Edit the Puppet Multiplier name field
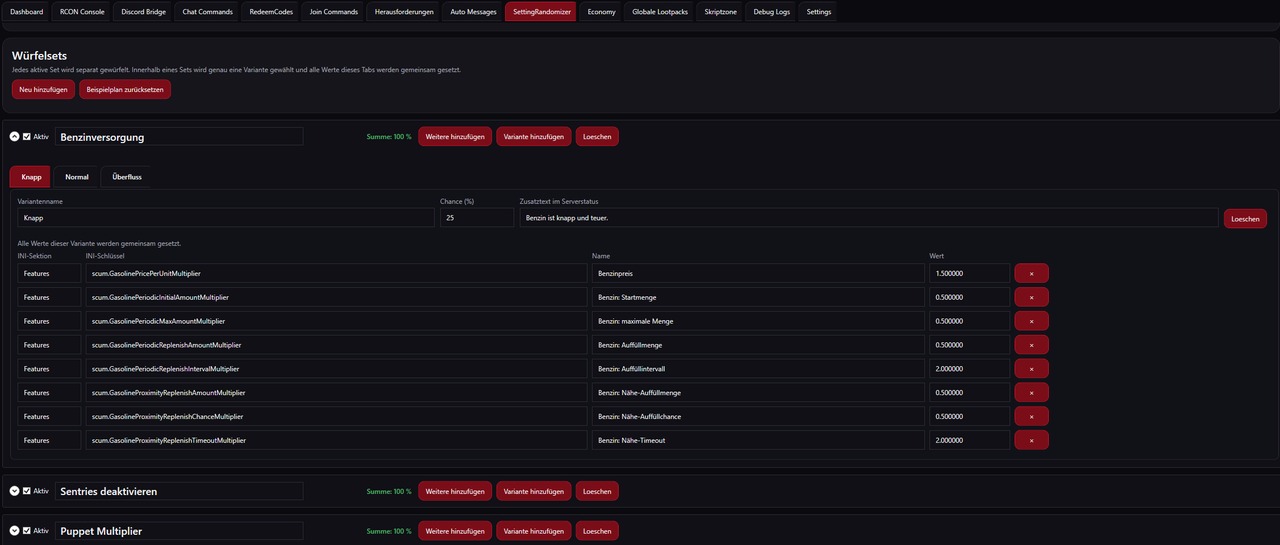Image resolution: width=1280 pixels, height=545 pixels. click(179, 531)
